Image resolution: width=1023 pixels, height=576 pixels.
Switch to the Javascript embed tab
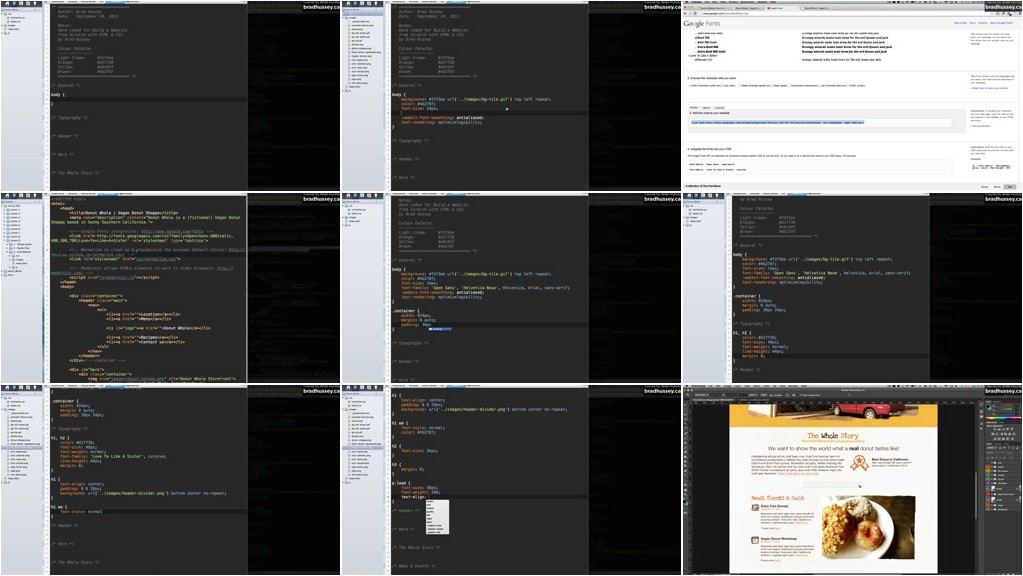[719, 108]
